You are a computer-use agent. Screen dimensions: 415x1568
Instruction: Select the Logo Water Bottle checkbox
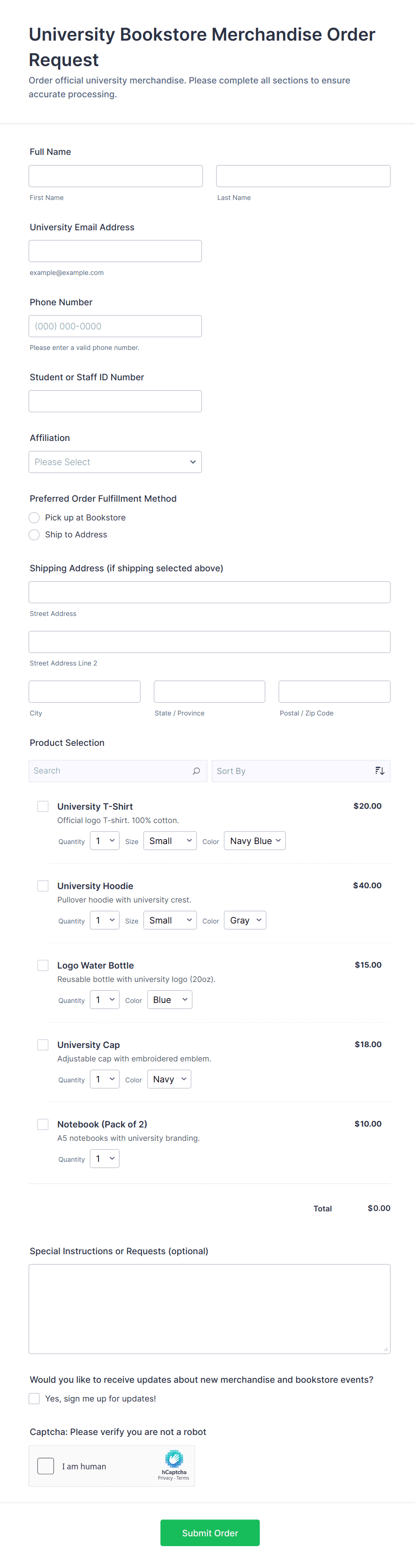[x=43, y=965]
